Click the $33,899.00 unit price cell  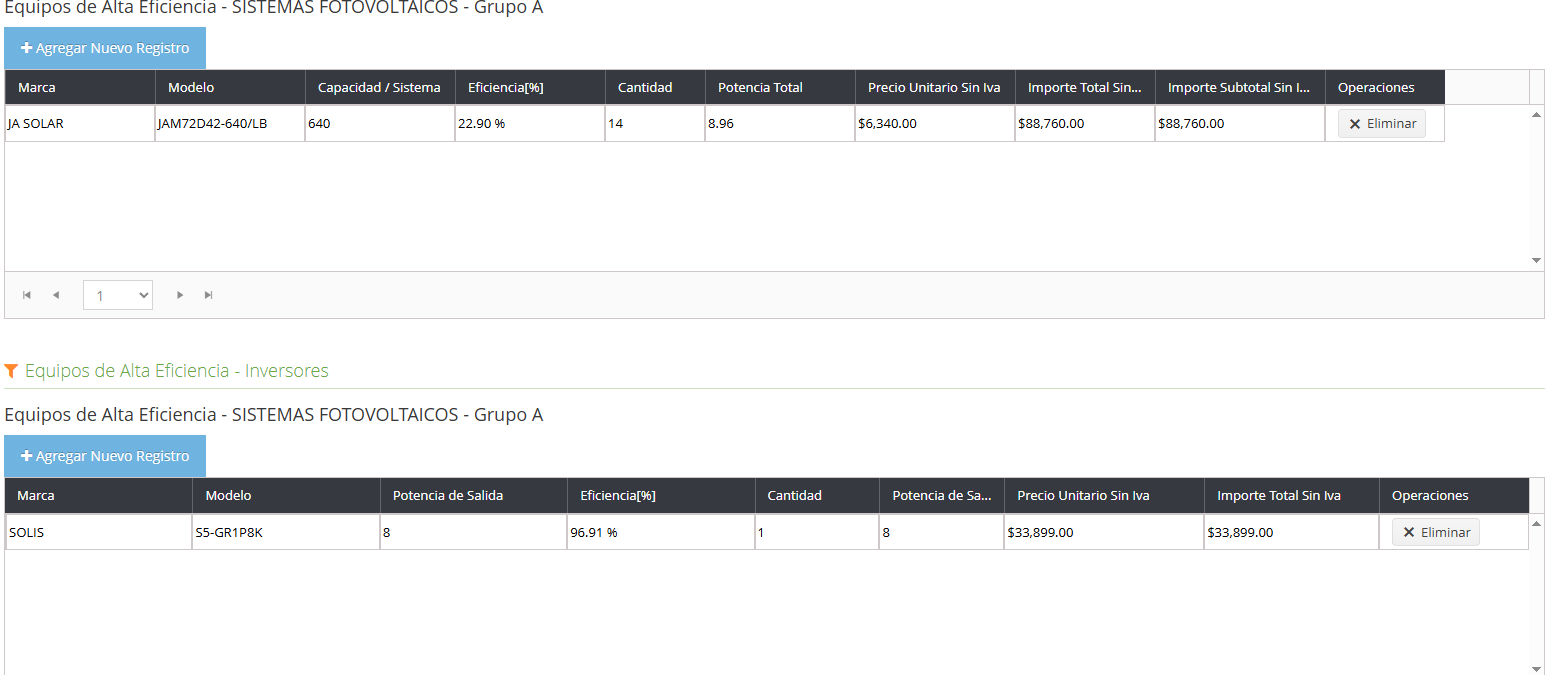[1103, 532]
